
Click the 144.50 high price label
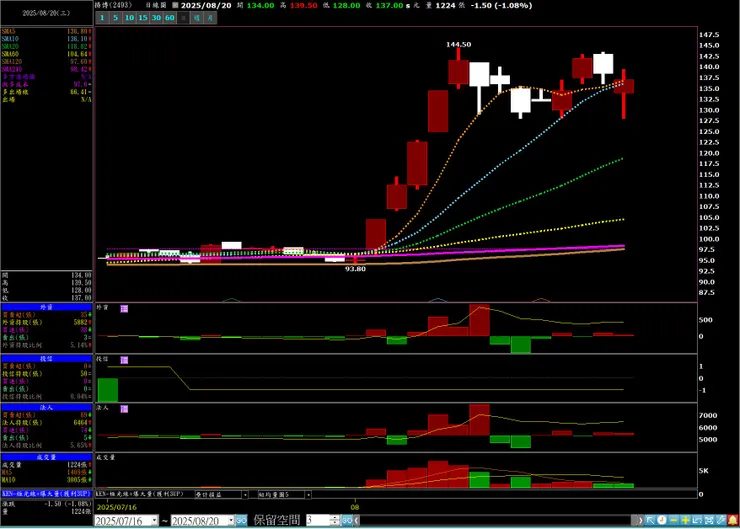click(458, 44)
